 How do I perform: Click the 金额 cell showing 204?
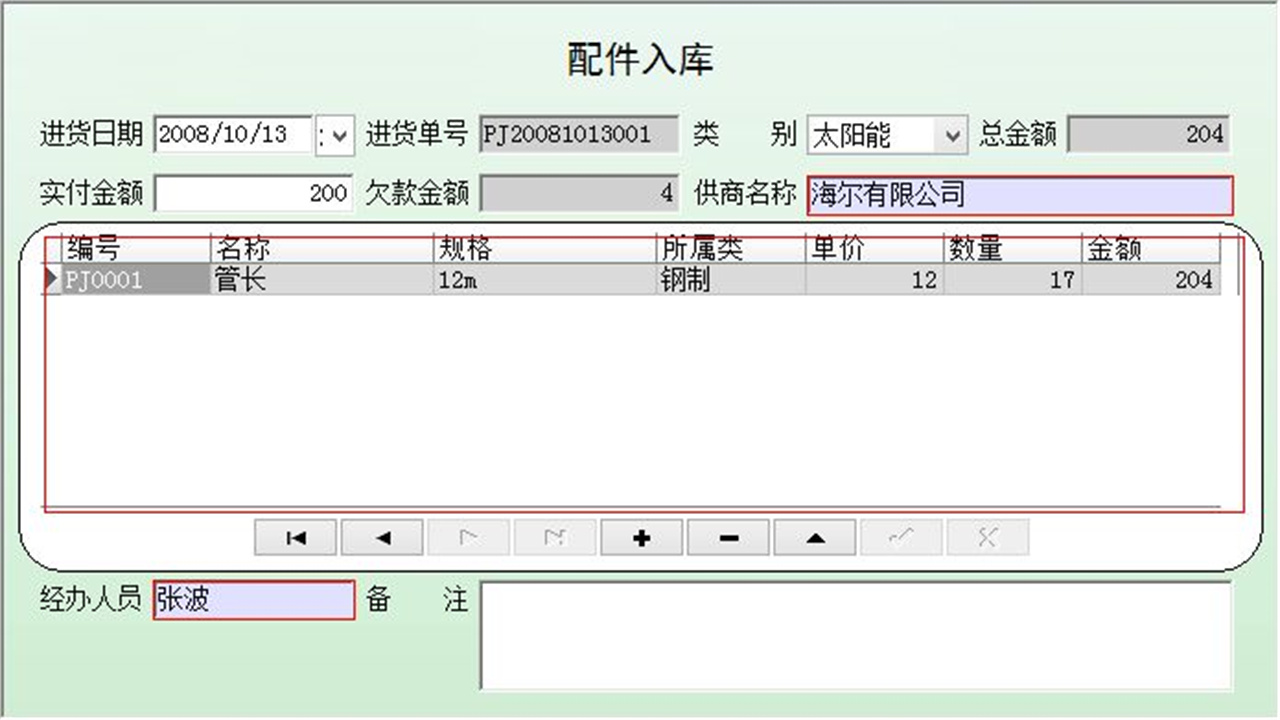click(1150, 280)
